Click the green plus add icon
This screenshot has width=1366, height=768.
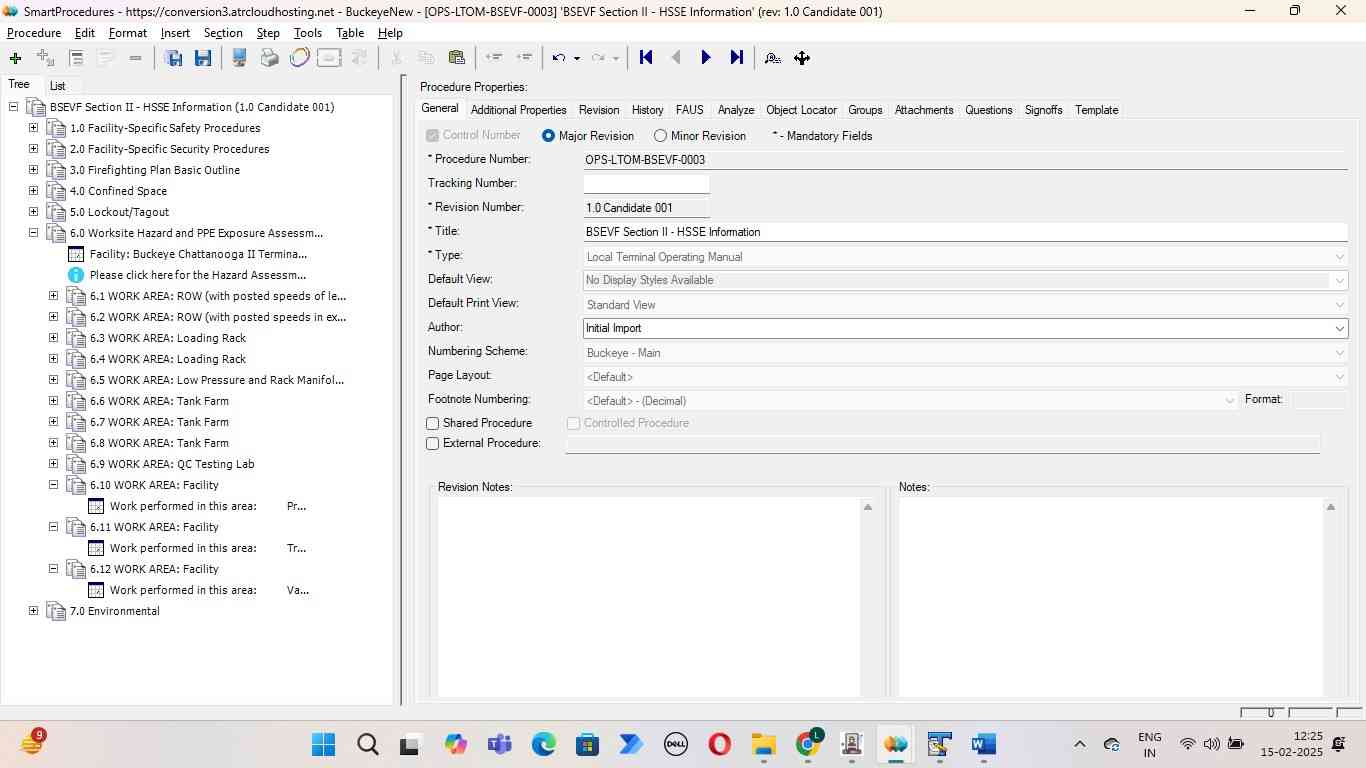(x=15, y=58)
